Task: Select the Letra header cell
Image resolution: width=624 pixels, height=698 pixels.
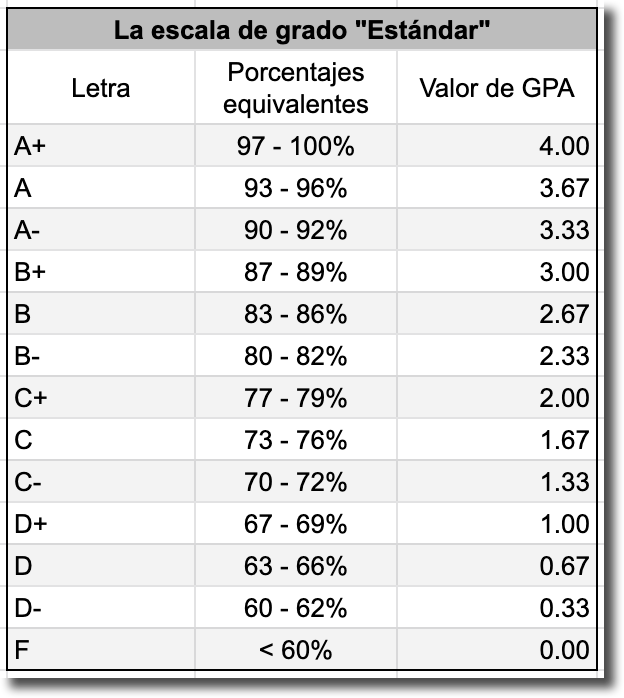Action: click(101, 88)
